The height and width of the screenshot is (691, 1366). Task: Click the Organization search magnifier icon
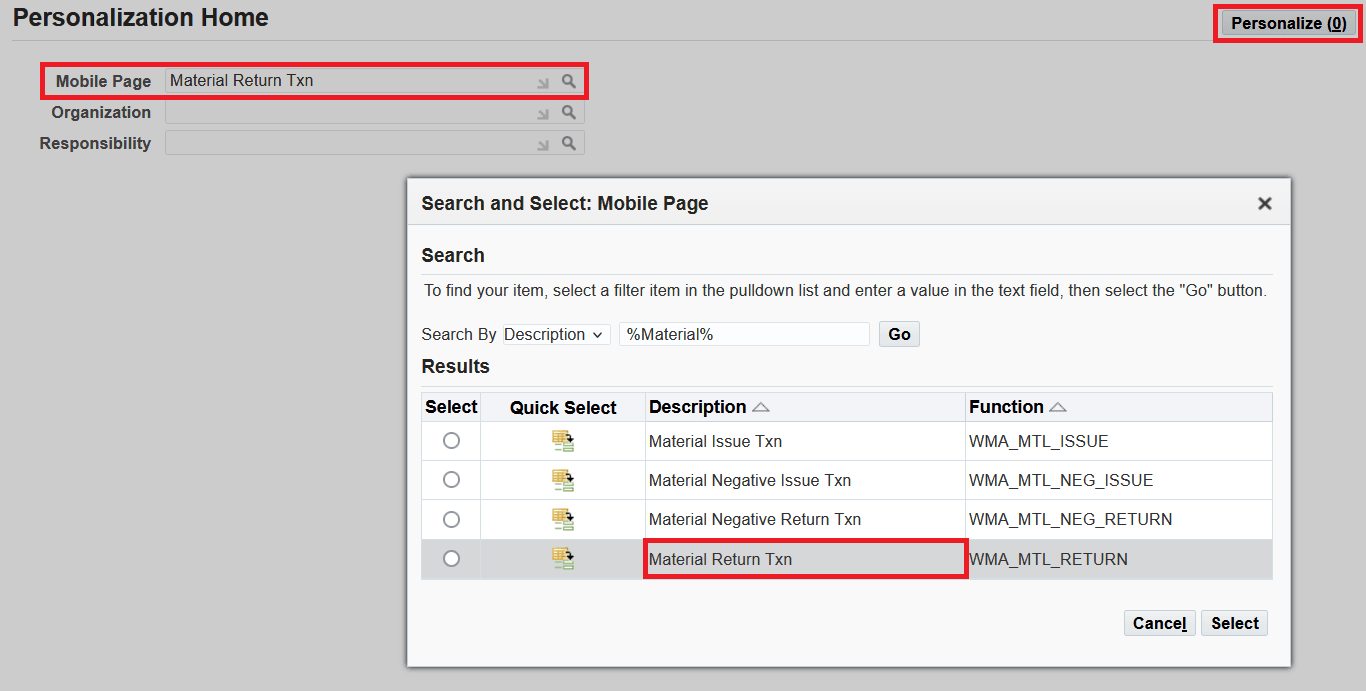tap(568, 112)
